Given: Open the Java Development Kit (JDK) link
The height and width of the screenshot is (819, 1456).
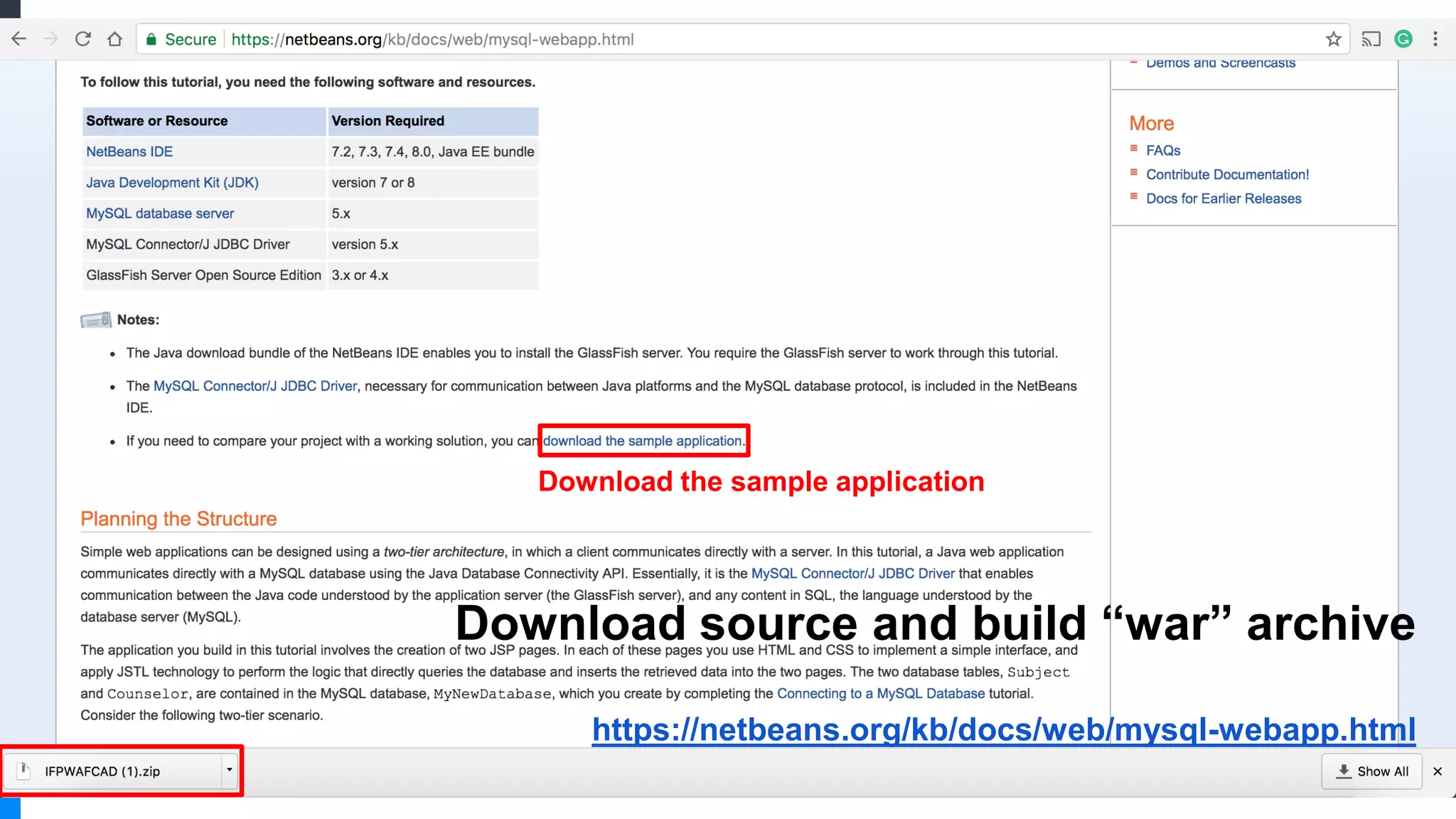Looking at the screenshot, I should [x=172, y=183].
